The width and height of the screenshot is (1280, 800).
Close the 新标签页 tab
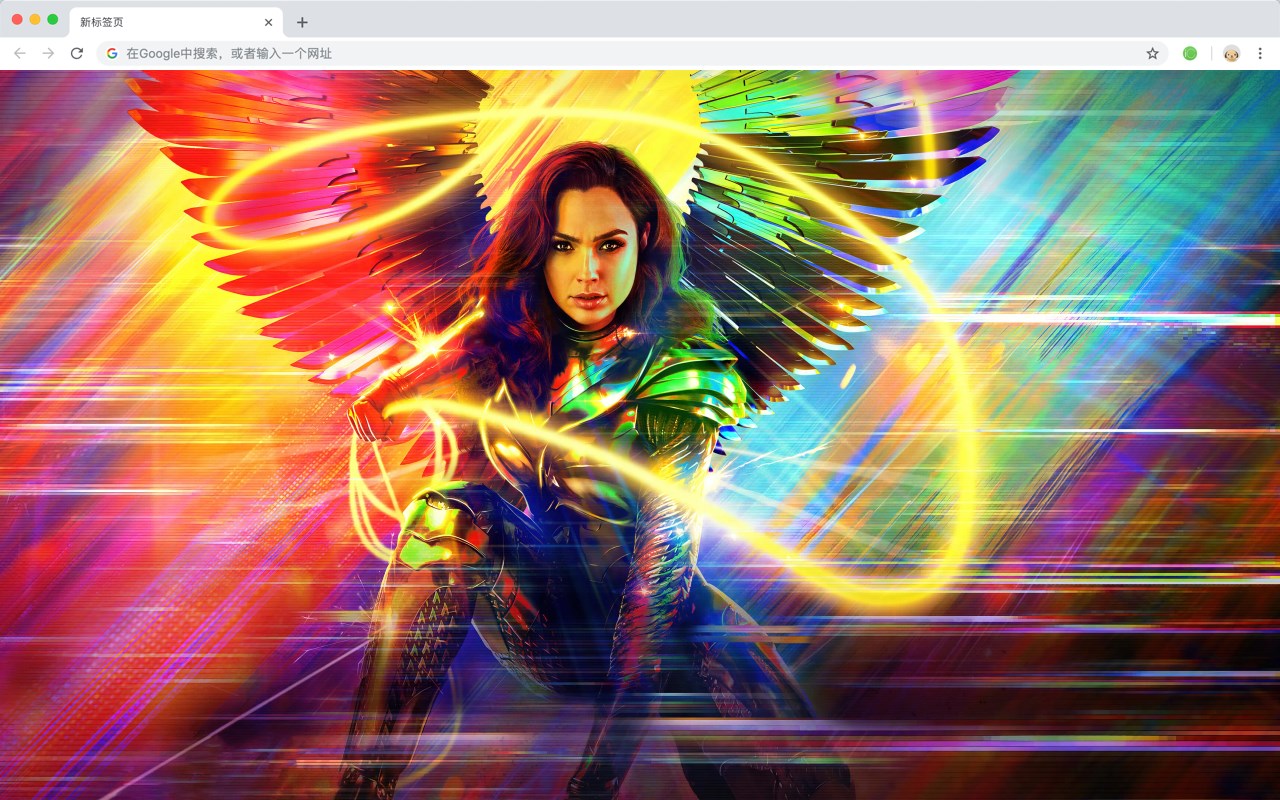pos(268,22)
